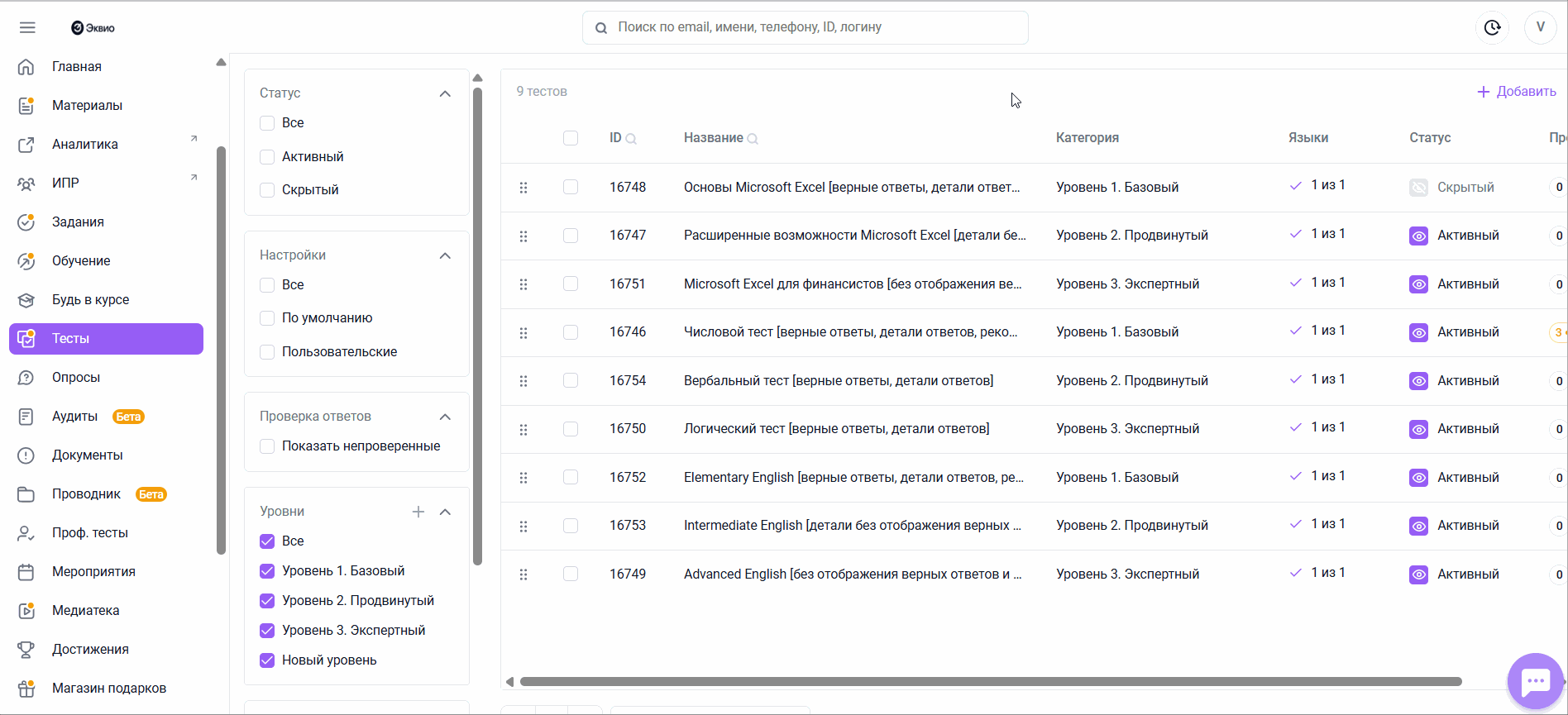Click the Магазин подарков gift icon
The image size is (1568, 715).
pyautogui.click(x=26, y=688)
